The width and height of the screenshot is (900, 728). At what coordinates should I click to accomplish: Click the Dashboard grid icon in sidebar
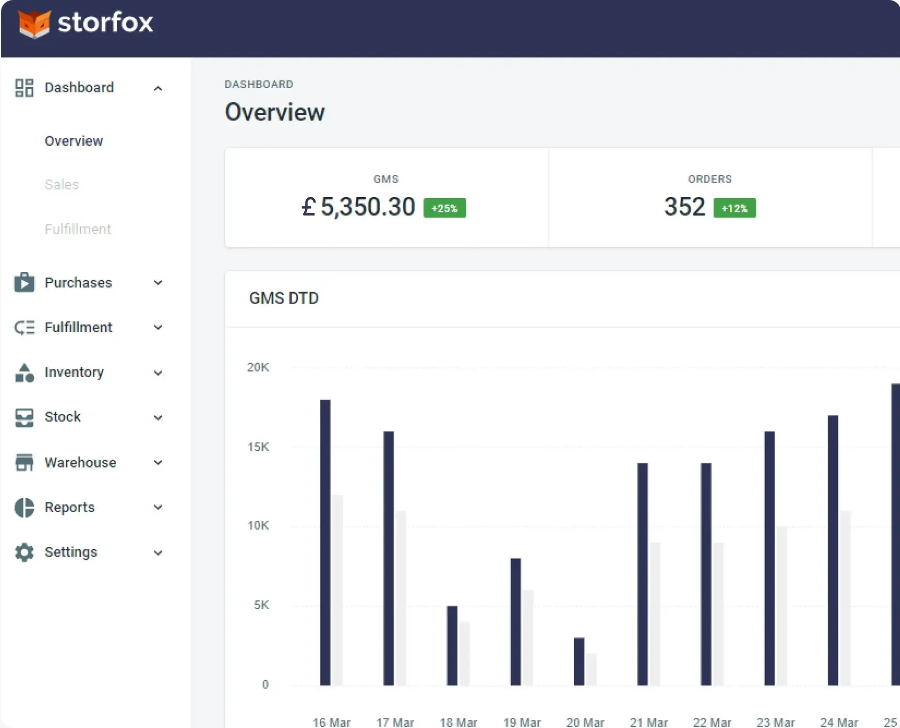25,88
